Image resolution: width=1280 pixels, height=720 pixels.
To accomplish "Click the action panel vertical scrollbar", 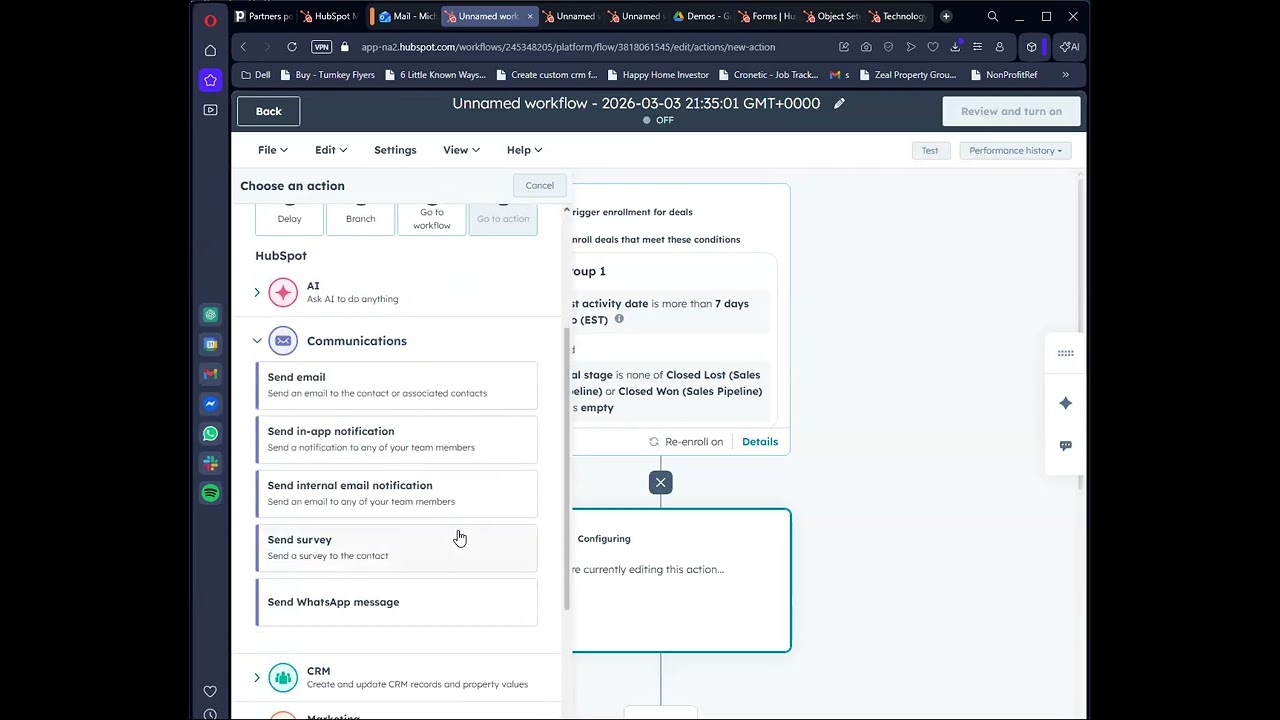I will pyautogui.click(x=567, y=470).
